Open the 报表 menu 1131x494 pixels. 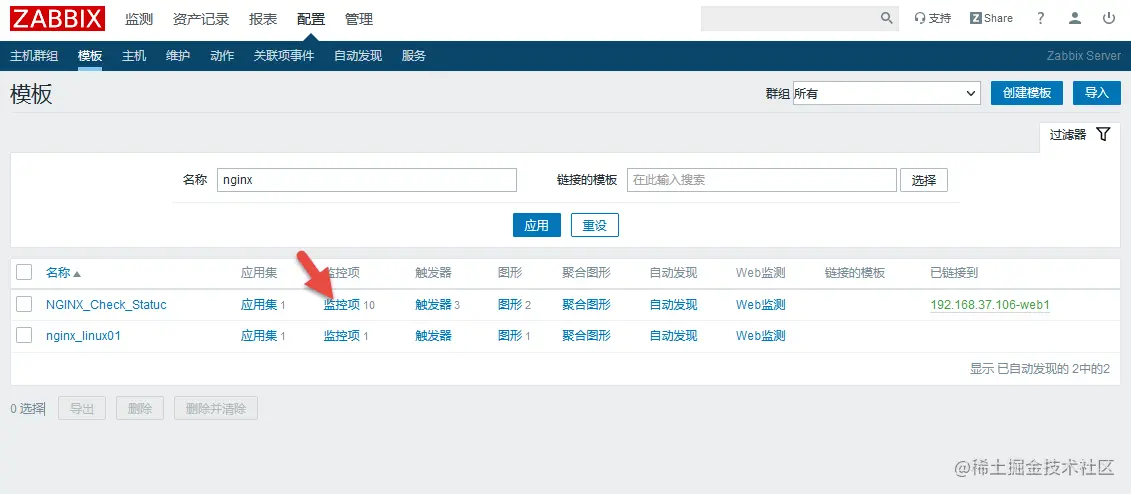[x=263, y=19]
